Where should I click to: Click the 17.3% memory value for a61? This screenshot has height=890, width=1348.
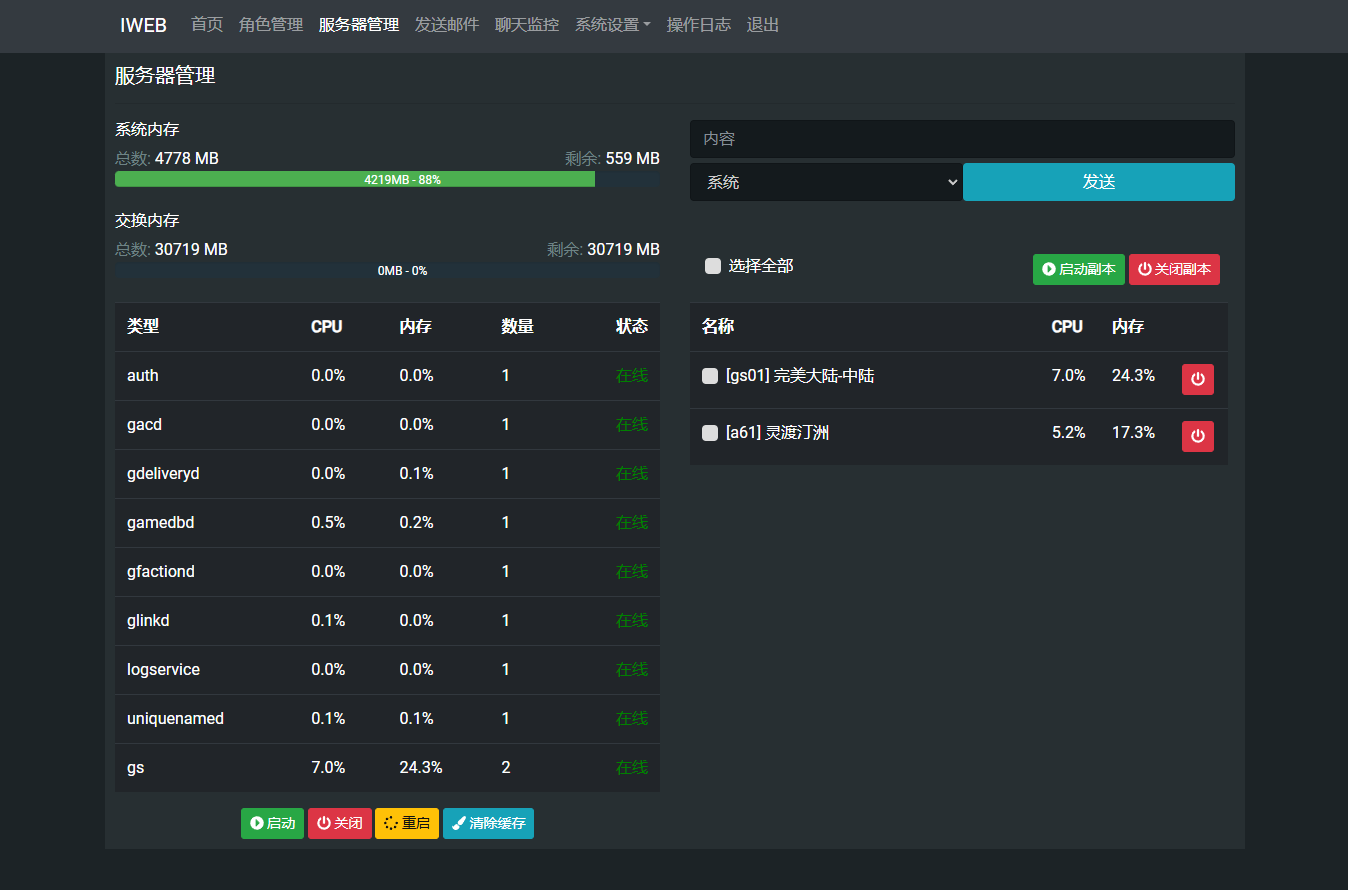click(x=1133, y=433)
